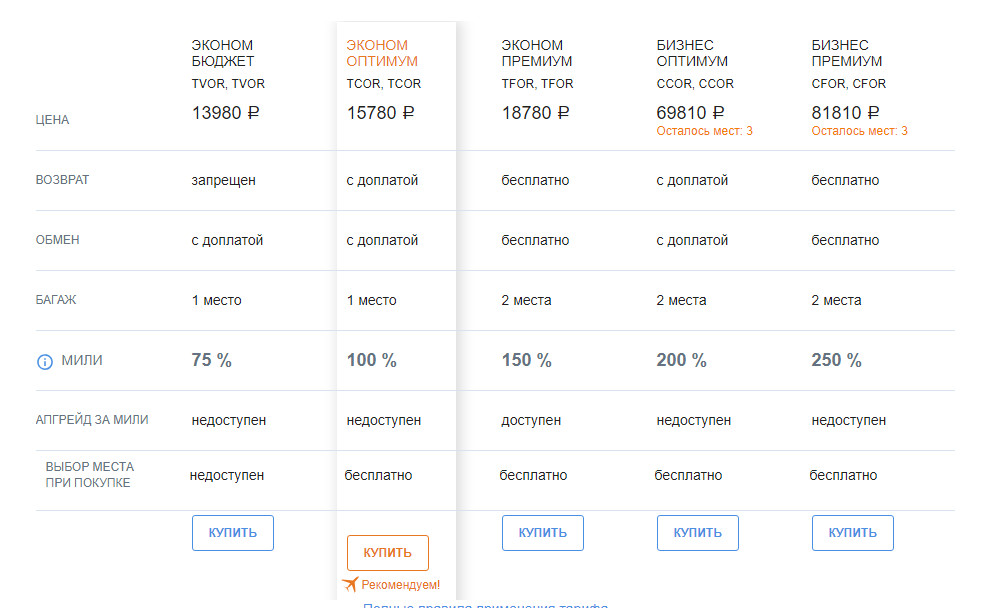Viewport: 995px width, 608px height.
Task: Click the 18780 ₽ price
Action: coord(535,113)
